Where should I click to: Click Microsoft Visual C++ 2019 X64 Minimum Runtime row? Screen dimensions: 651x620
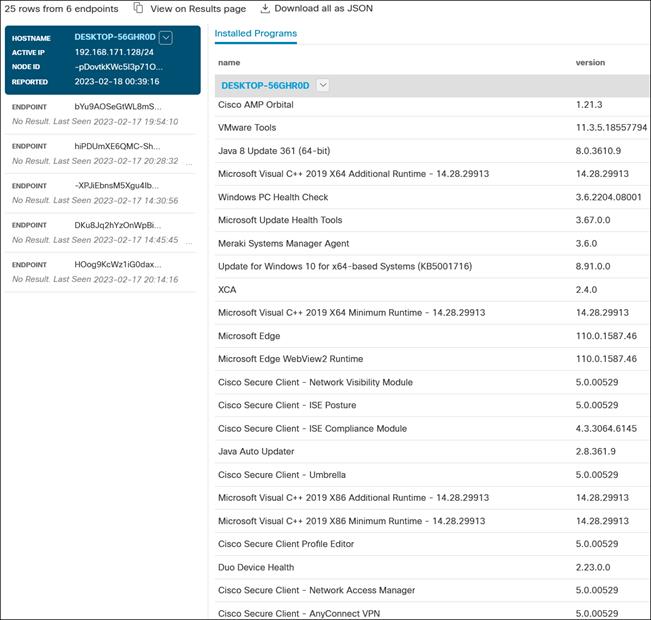point(432,313)
